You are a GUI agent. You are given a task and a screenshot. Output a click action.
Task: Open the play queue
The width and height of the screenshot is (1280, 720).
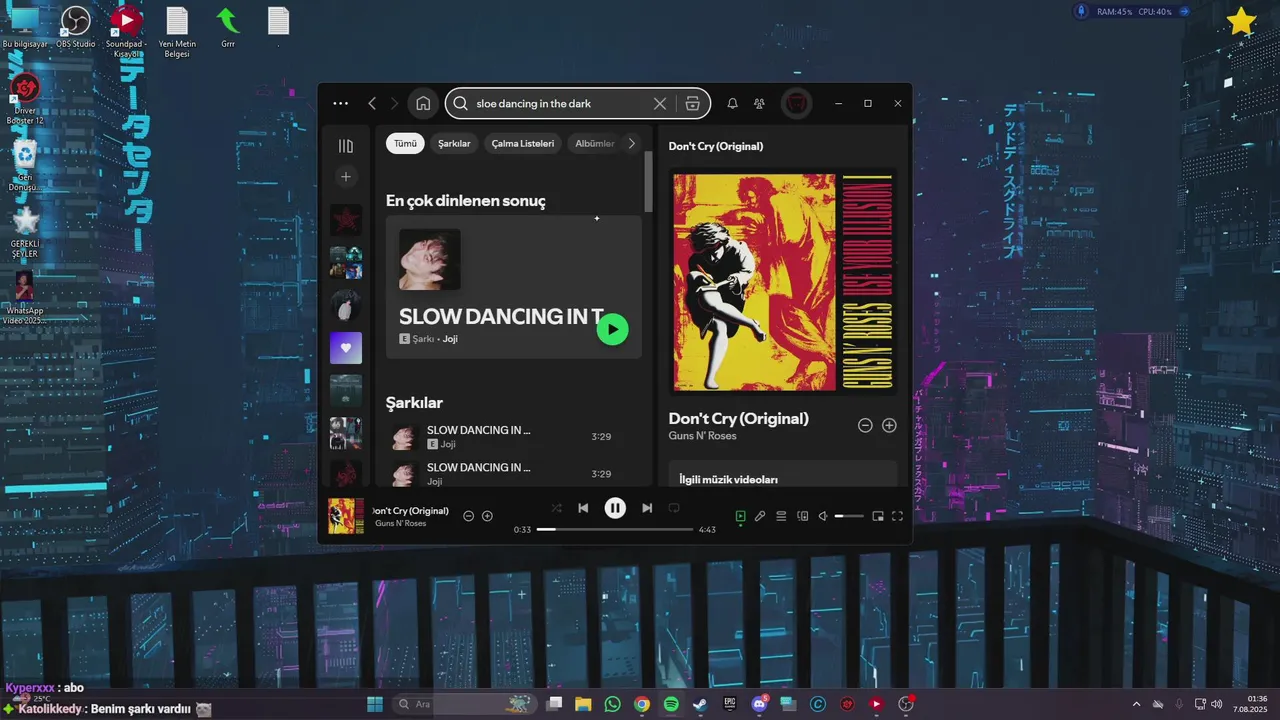781,516
